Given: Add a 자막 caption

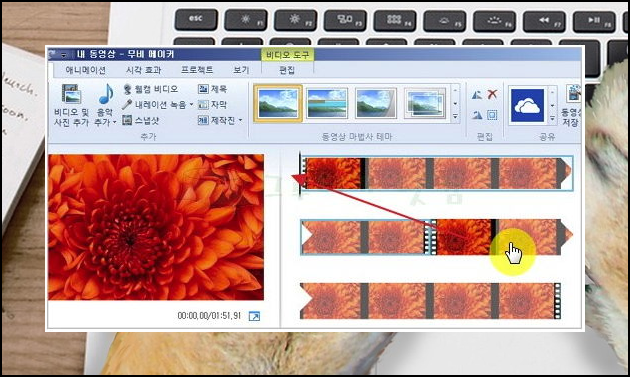Looking at the screenshot, I should pos(213,105).
